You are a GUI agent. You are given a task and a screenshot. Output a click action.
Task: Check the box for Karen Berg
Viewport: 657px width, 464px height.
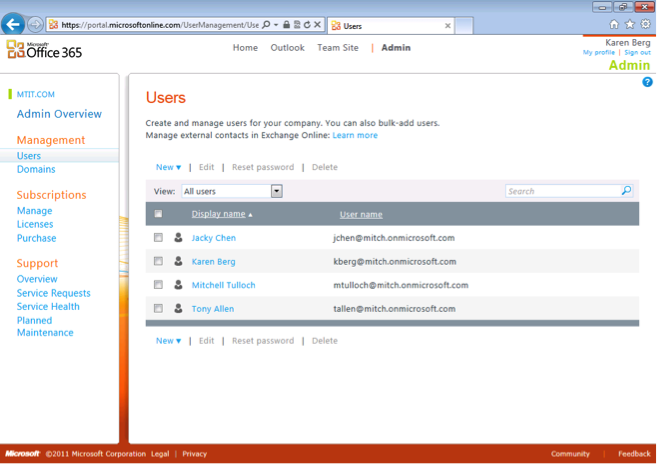pyautogui.click(x=158, y=261)
